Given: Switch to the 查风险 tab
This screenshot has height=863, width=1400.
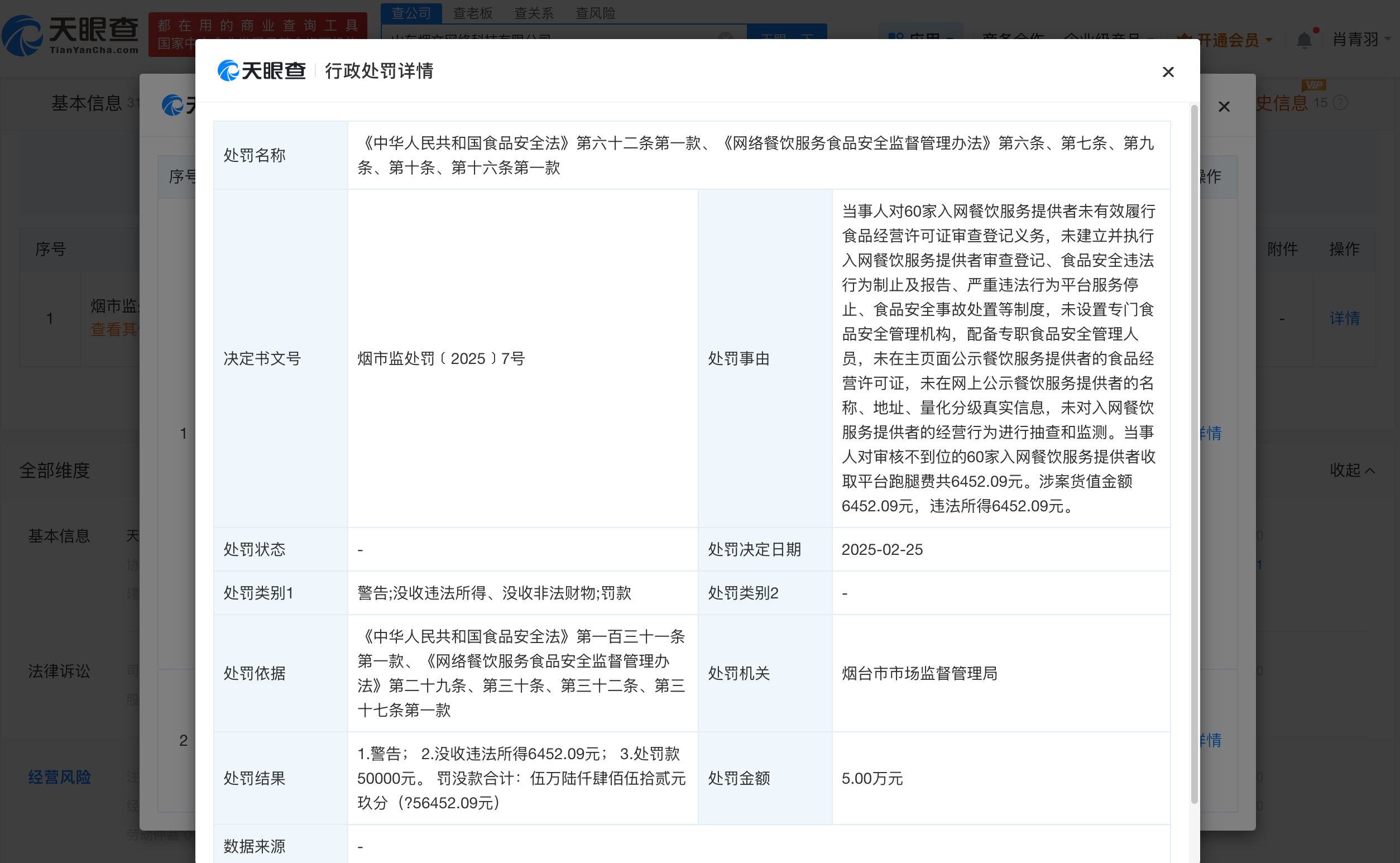Looking at the screenshot, I should click(594, 12).
